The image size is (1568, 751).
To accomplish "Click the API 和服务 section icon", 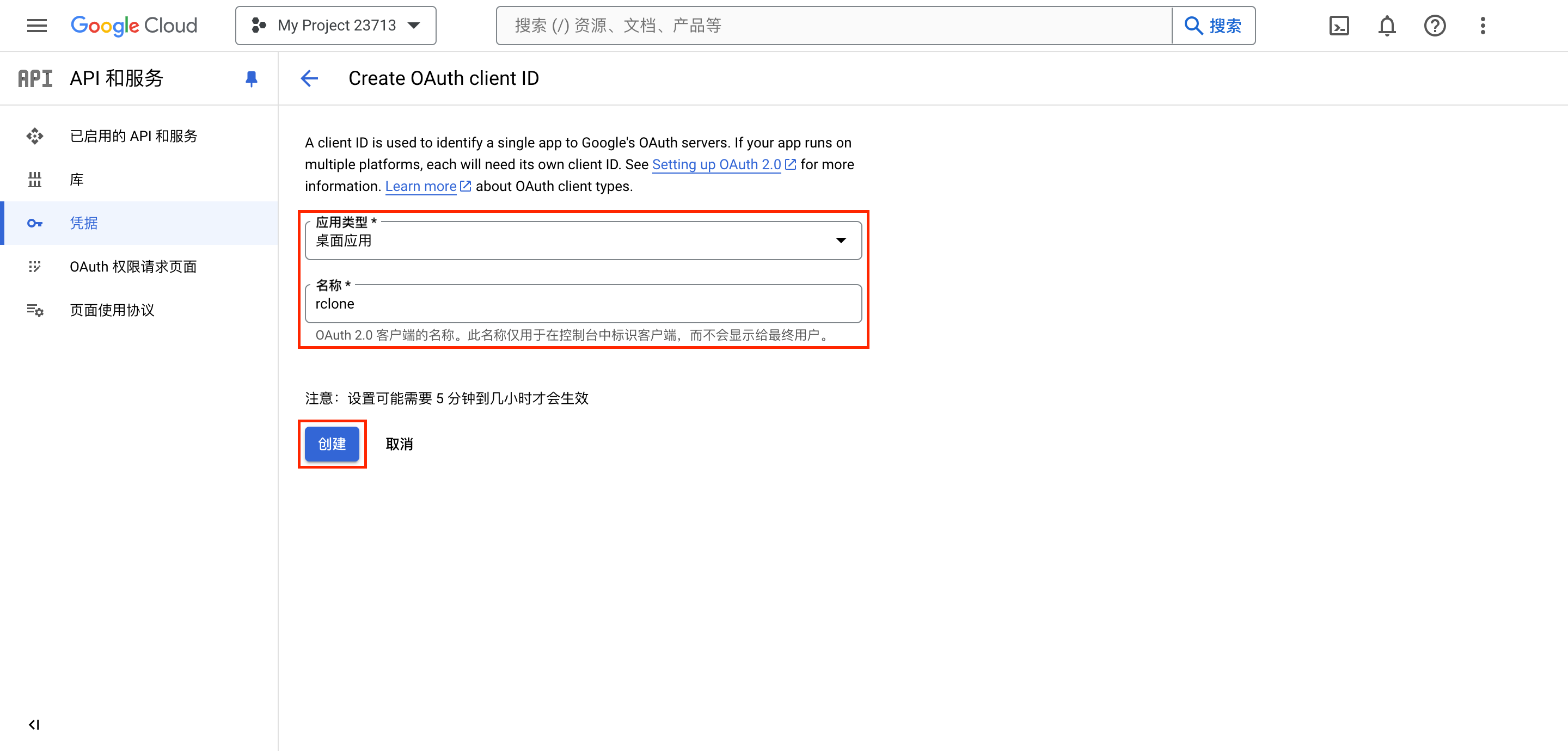I will point(35,78).
